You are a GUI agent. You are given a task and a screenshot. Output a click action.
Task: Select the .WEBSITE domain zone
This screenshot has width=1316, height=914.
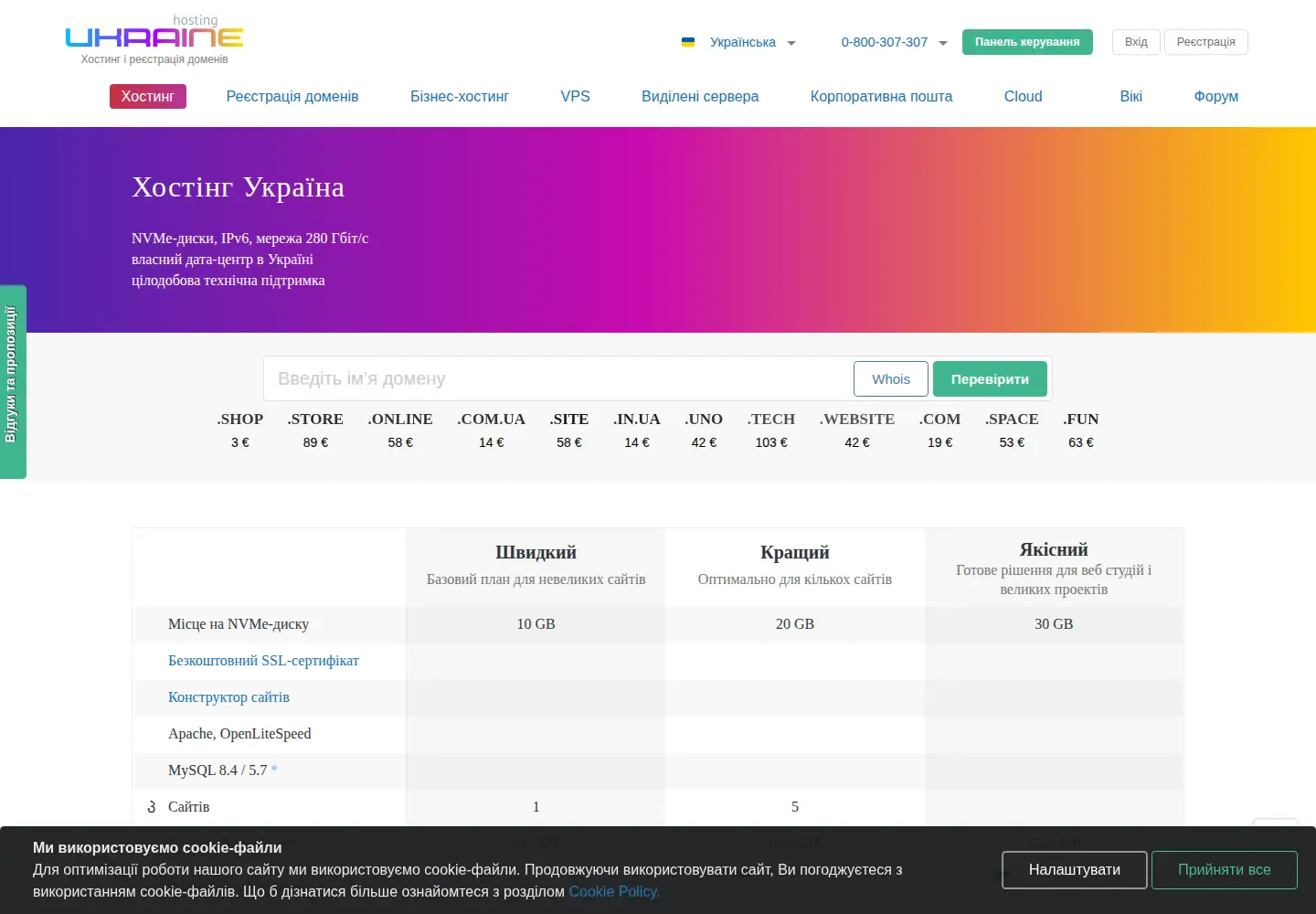point(857,419)
